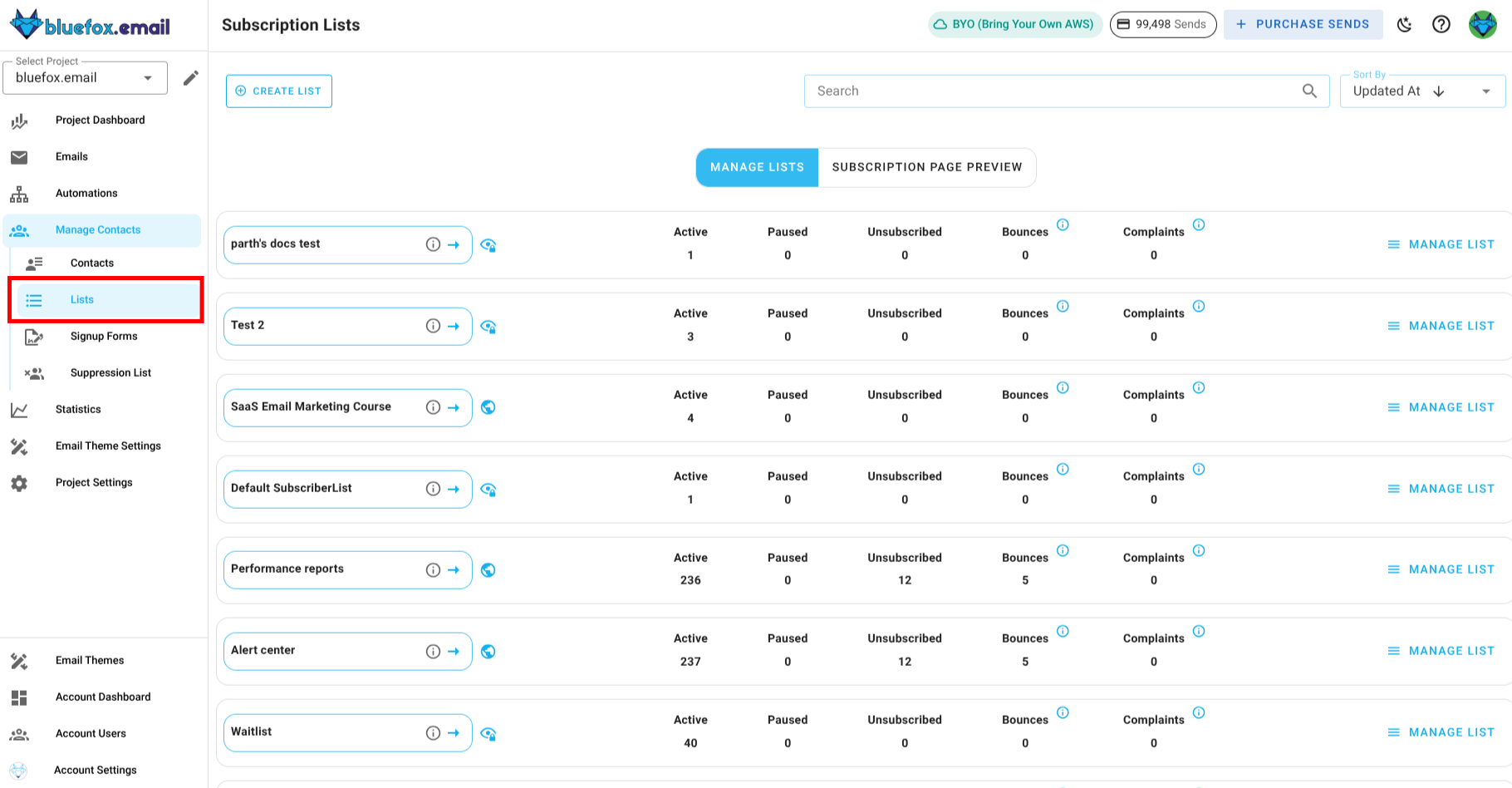This screenshot has height=788, width=1512.
Task: Open dark mode with the moon icon
Action: (1405, 25)
